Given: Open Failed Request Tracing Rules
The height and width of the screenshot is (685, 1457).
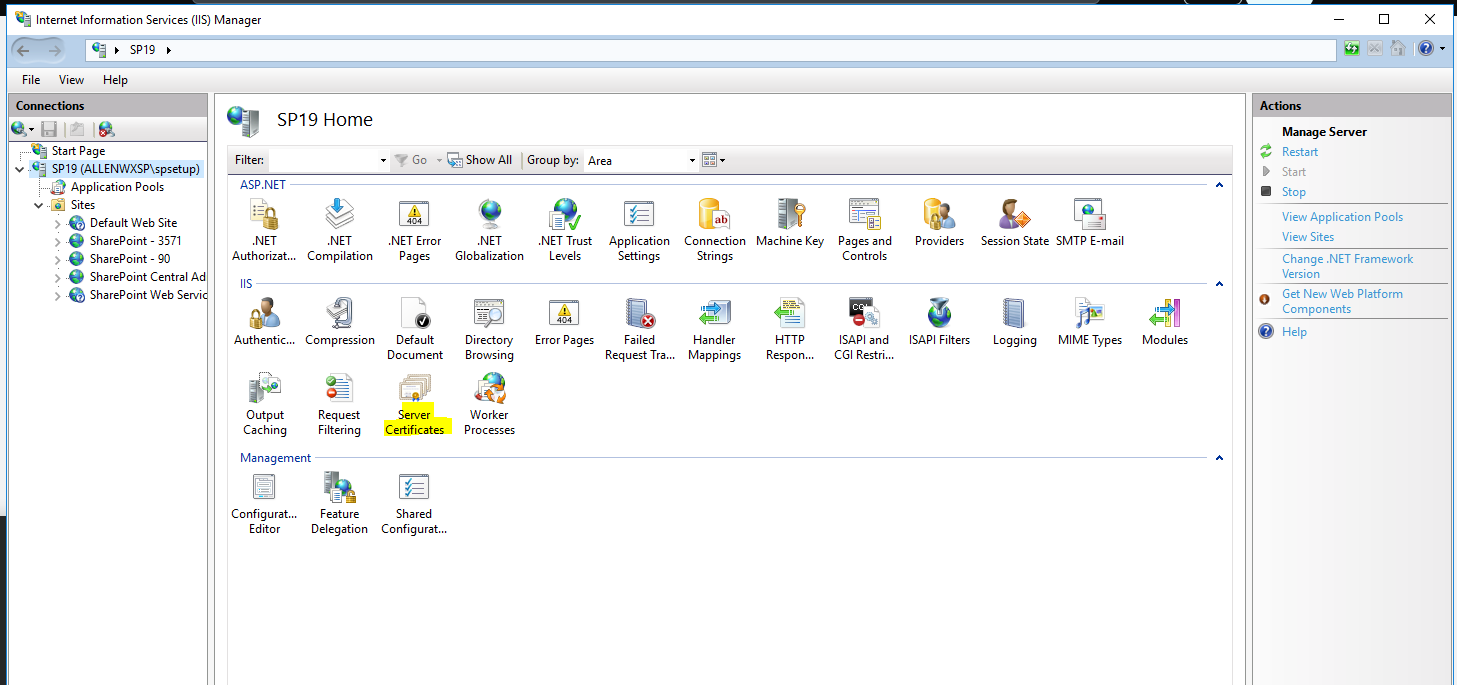Looking at the screenshot, I should click(640, 329).
